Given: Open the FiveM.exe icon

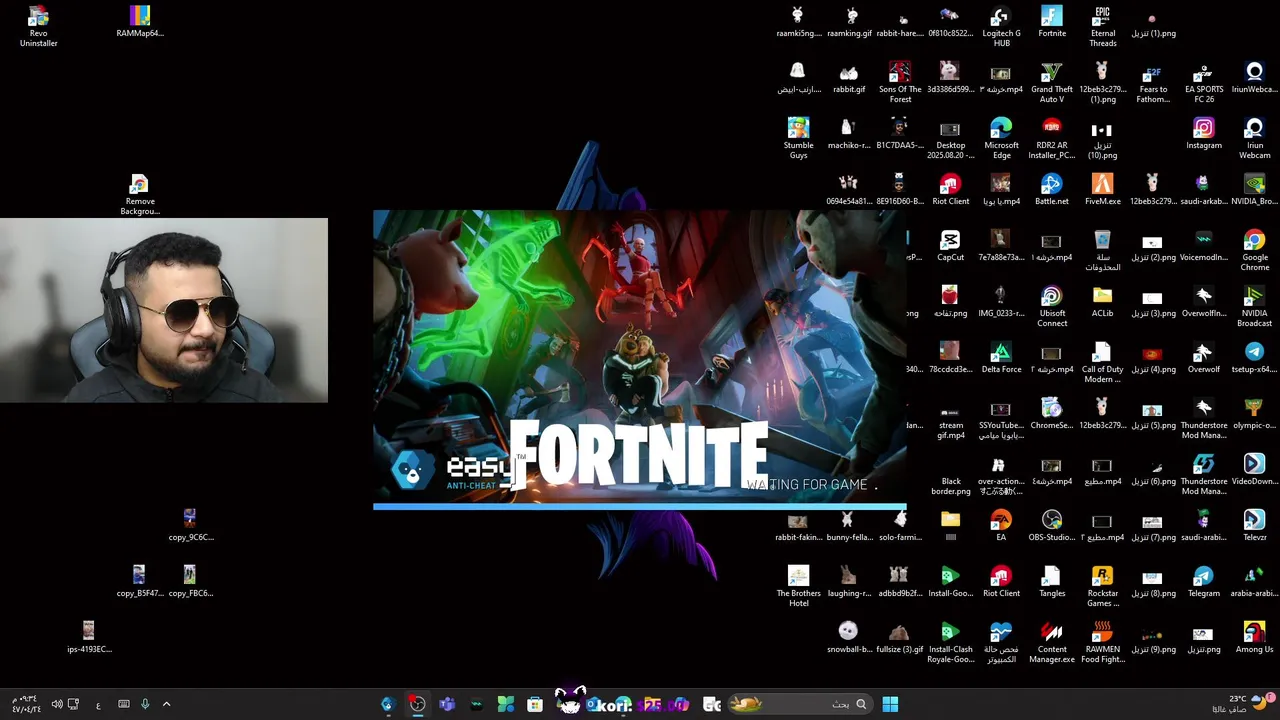Looking at the screenshot, I should [1103, 190].
